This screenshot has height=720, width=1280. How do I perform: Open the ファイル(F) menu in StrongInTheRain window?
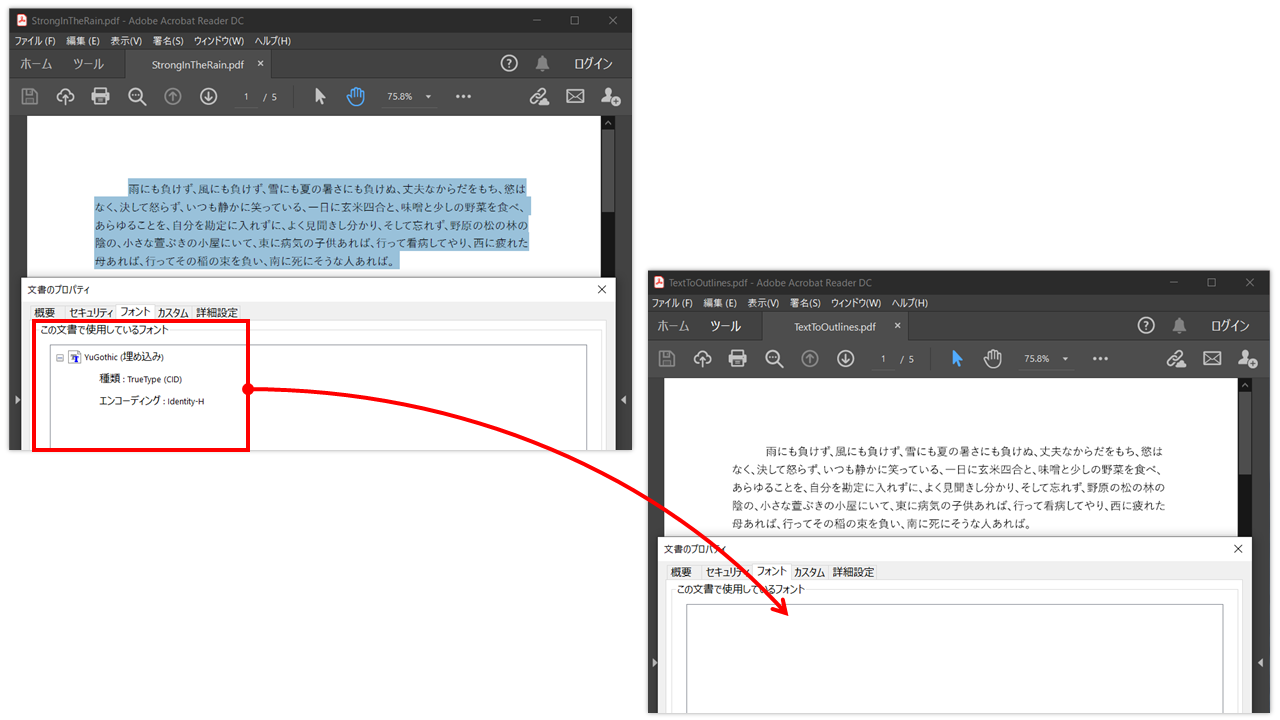click(35, 41)
